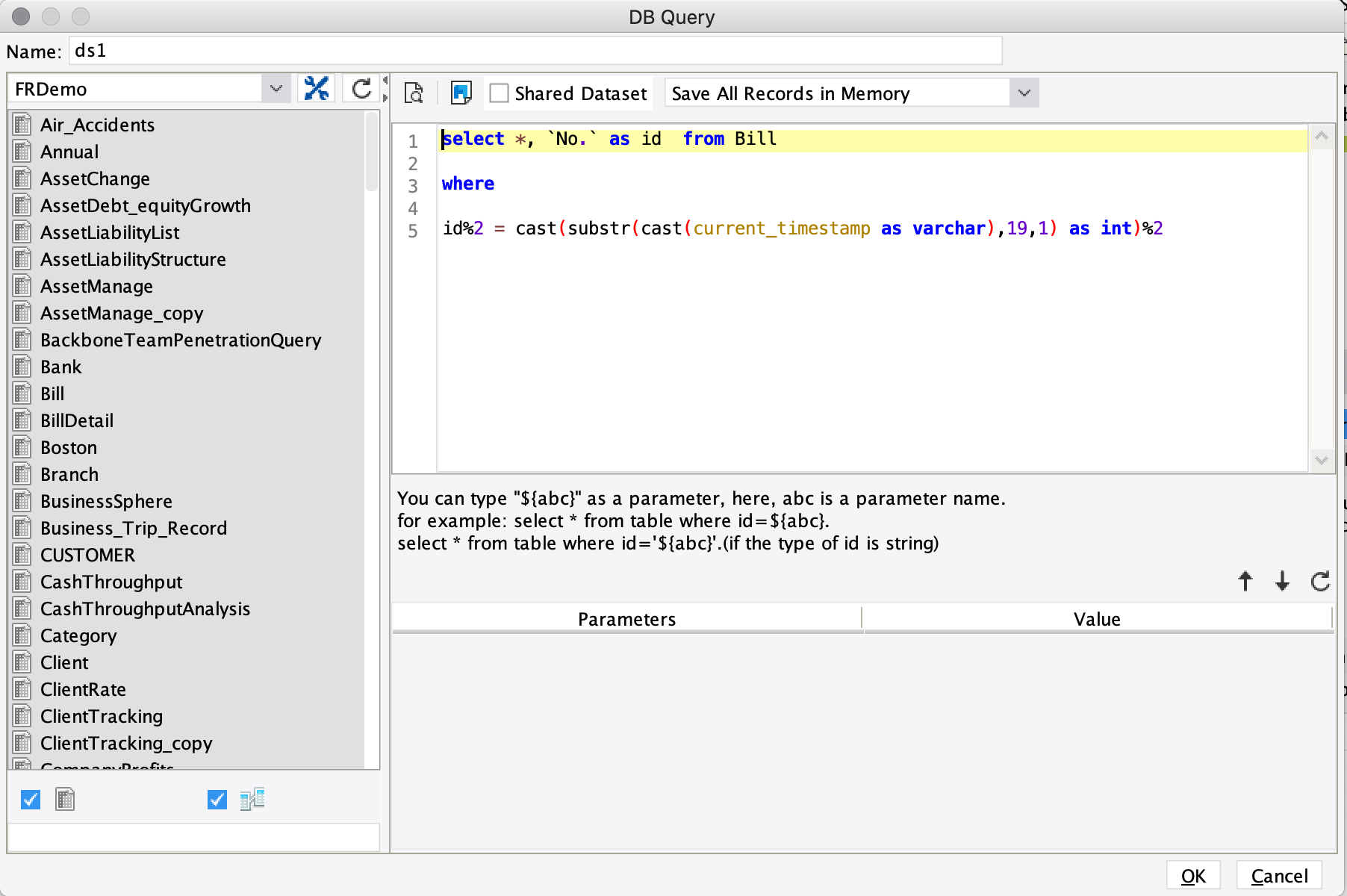
Task: Refresh the FRDemo table list
Action: tap(361, 88)
